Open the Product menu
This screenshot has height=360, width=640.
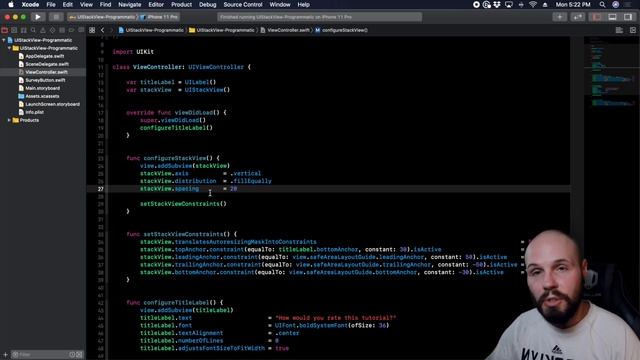(181, 5)
